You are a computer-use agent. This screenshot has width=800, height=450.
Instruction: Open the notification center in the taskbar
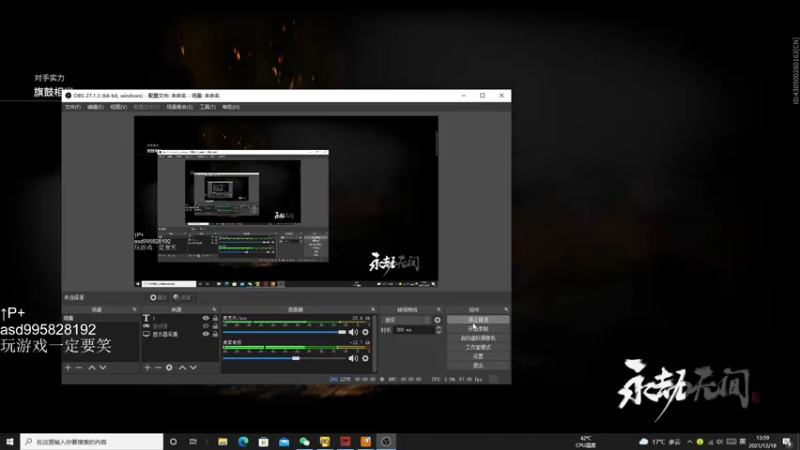click(x=787, y=442)
